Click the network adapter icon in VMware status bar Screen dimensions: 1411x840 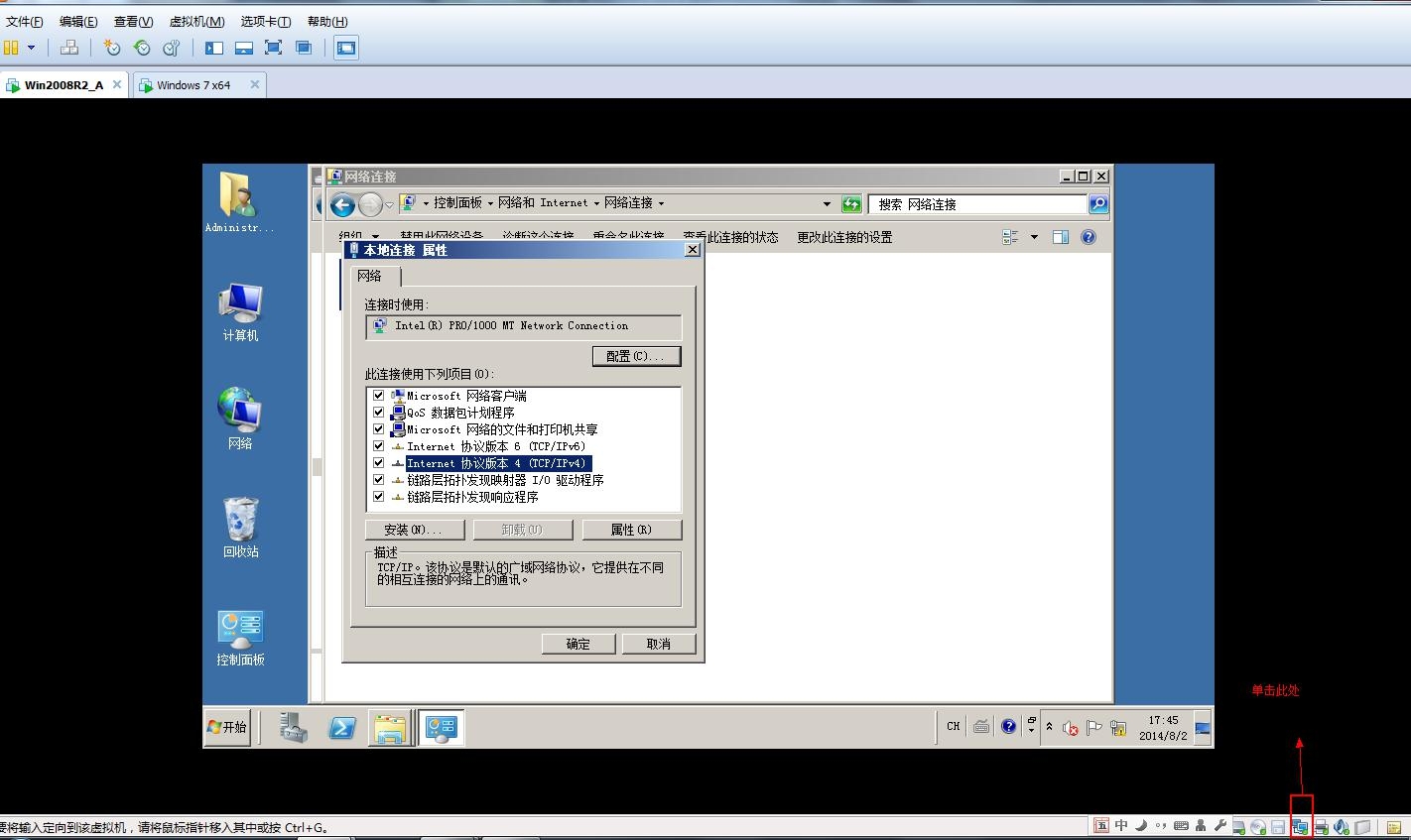(x=1300, y=826)
